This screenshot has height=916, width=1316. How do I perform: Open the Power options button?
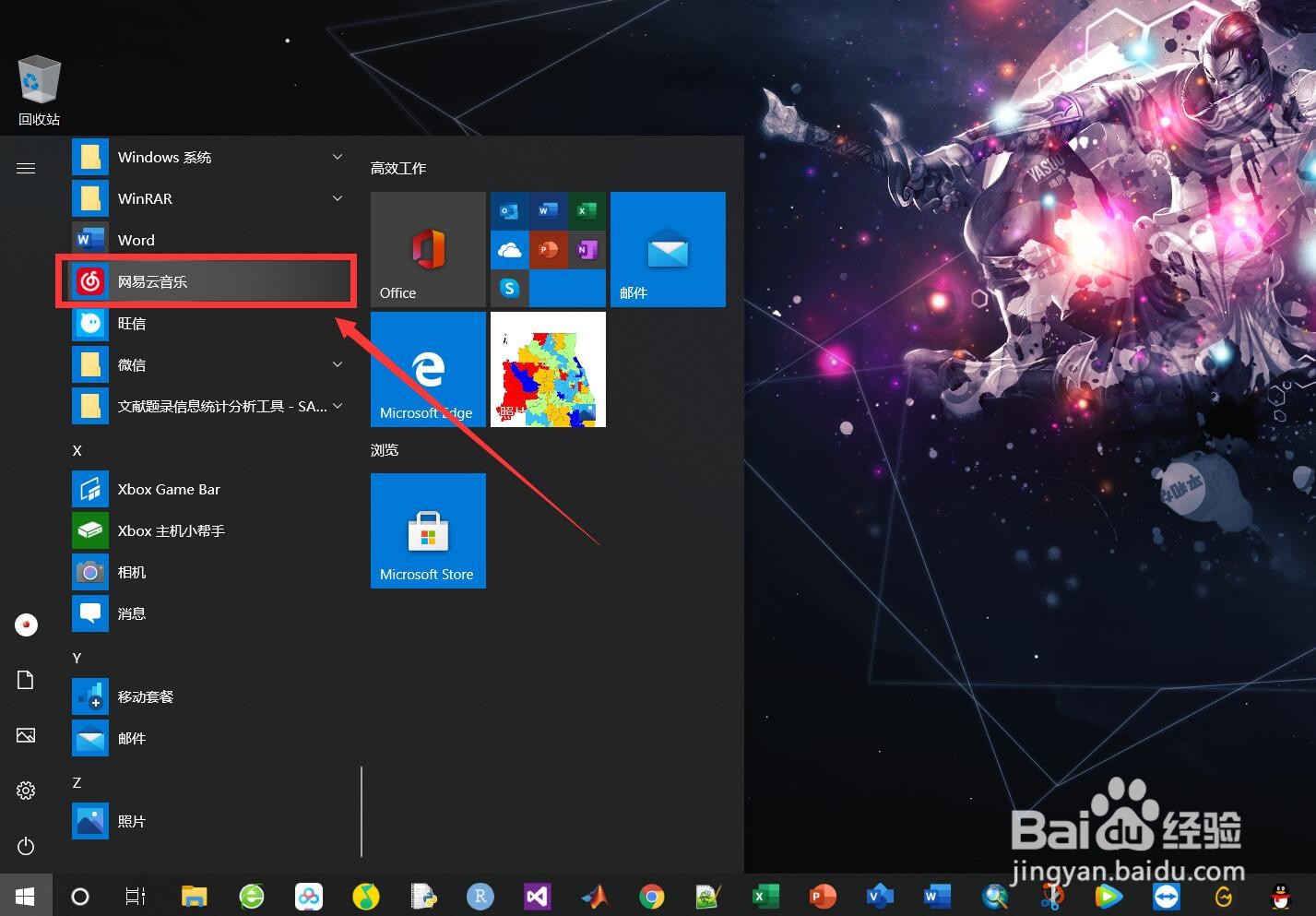(x=26, y=846)
